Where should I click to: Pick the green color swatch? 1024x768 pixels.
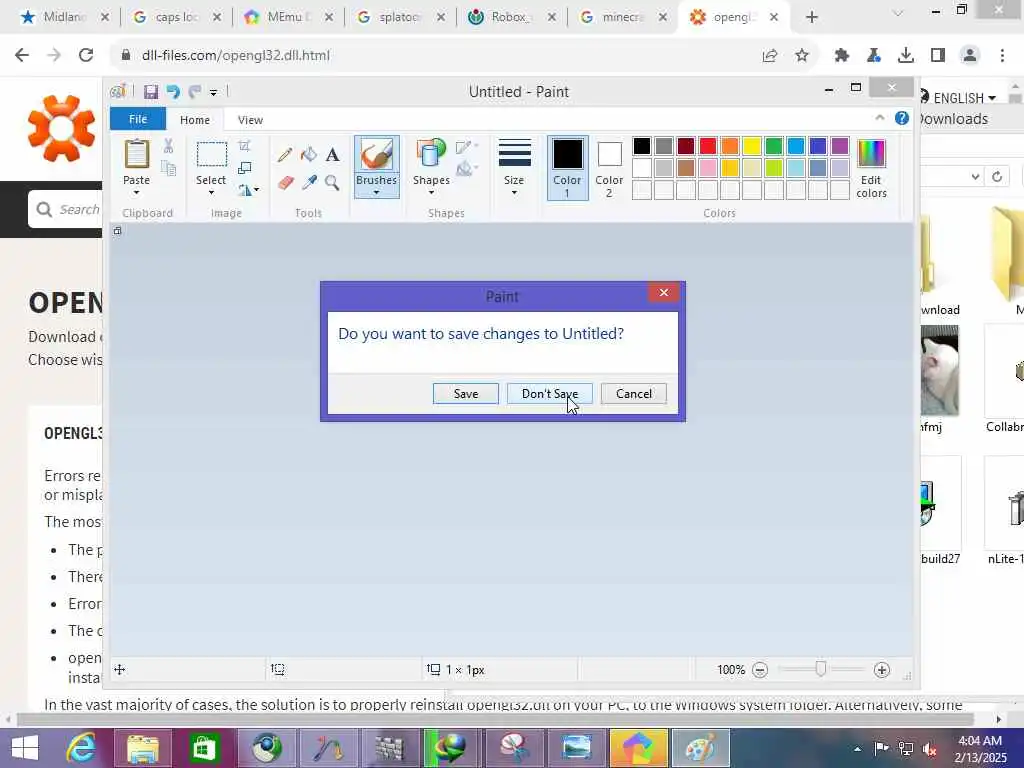(774, 146)
